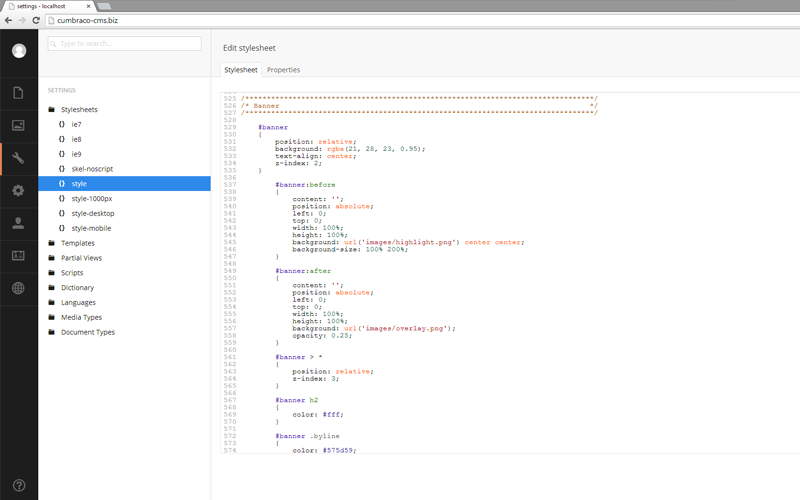Open the Document Types tree node

(x=88, y=332)
